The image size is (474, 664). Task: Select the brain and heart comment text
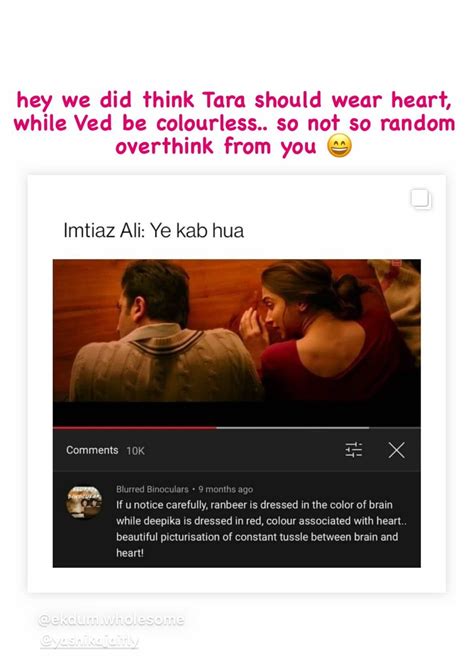pos(261,529)
